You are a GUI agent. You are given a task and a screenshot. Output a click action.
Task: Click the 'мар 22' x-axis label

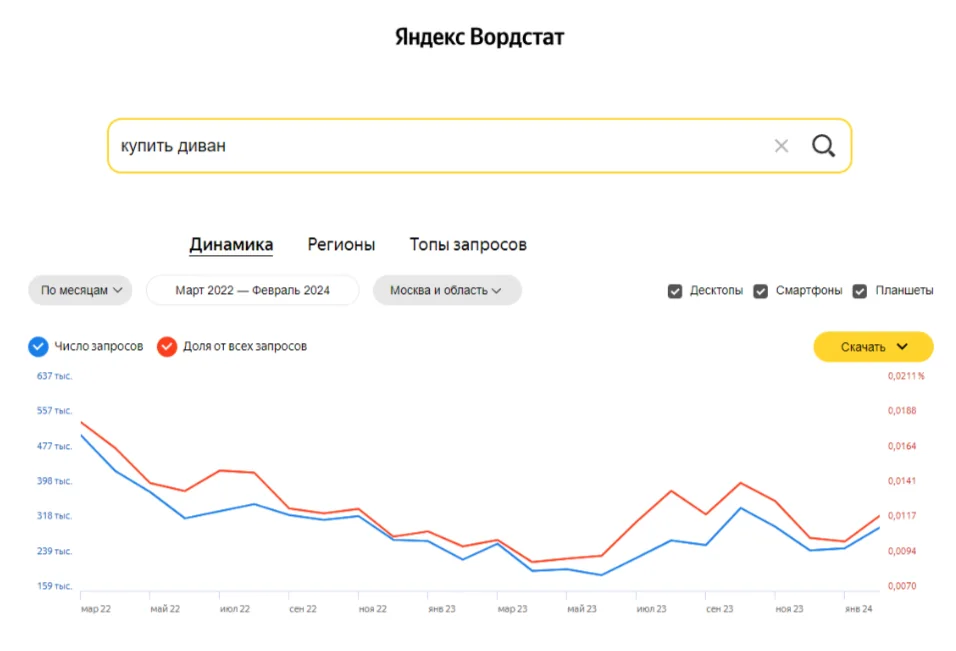96,609
